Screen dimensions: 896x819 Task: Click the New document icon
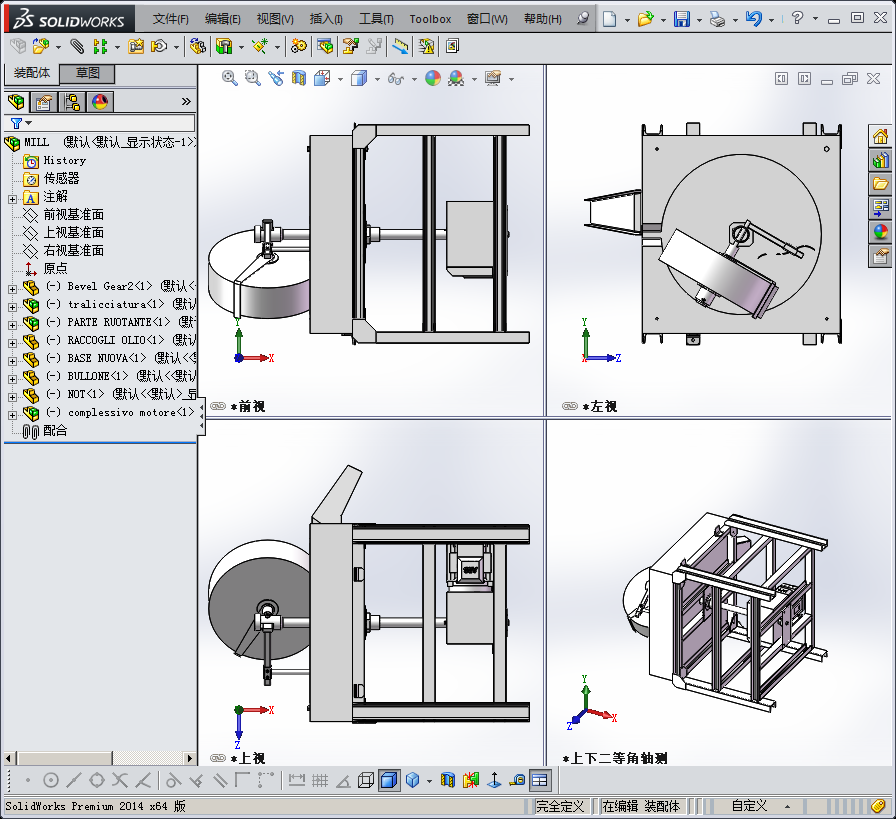[610, 19]
